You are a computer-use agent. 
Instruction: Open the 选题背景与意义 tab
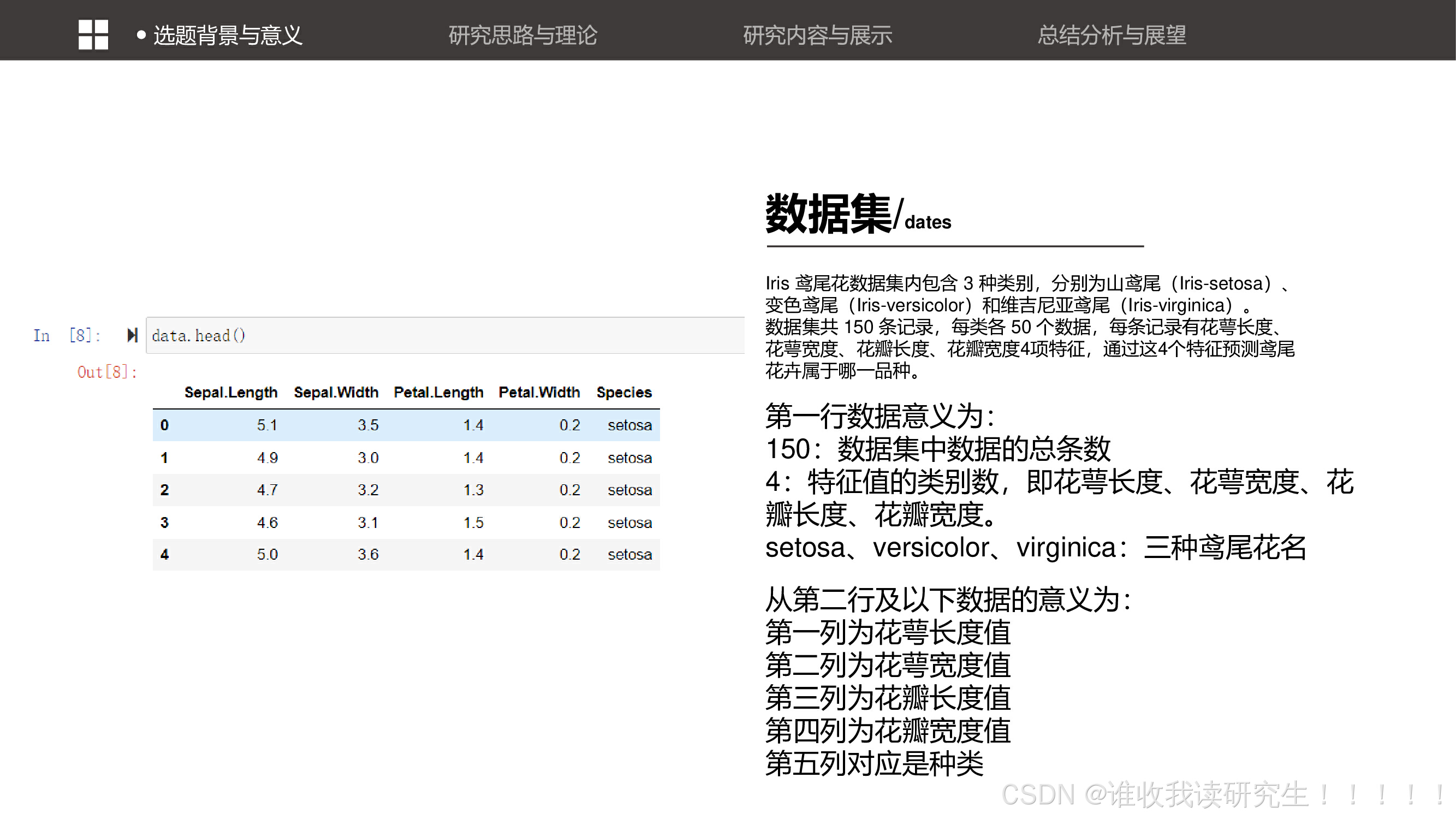tap(228, 35)
